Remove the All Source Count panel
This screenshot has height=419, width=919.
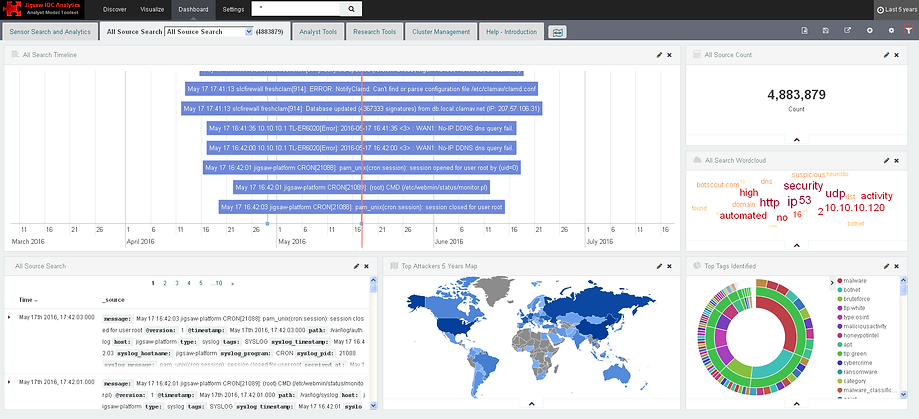(x=896, y=54)
